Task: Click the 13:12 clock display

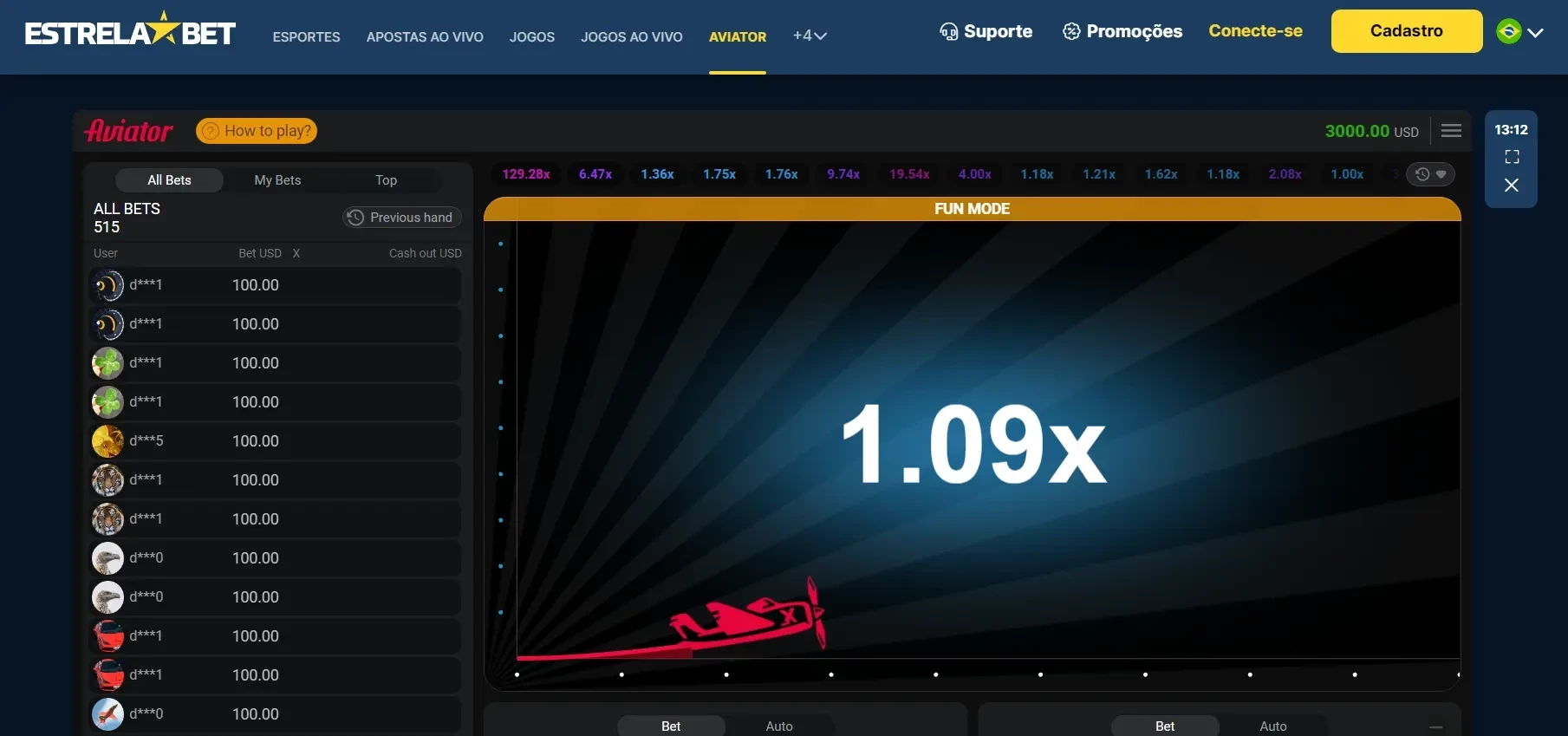Action: tap(1511, 129)
